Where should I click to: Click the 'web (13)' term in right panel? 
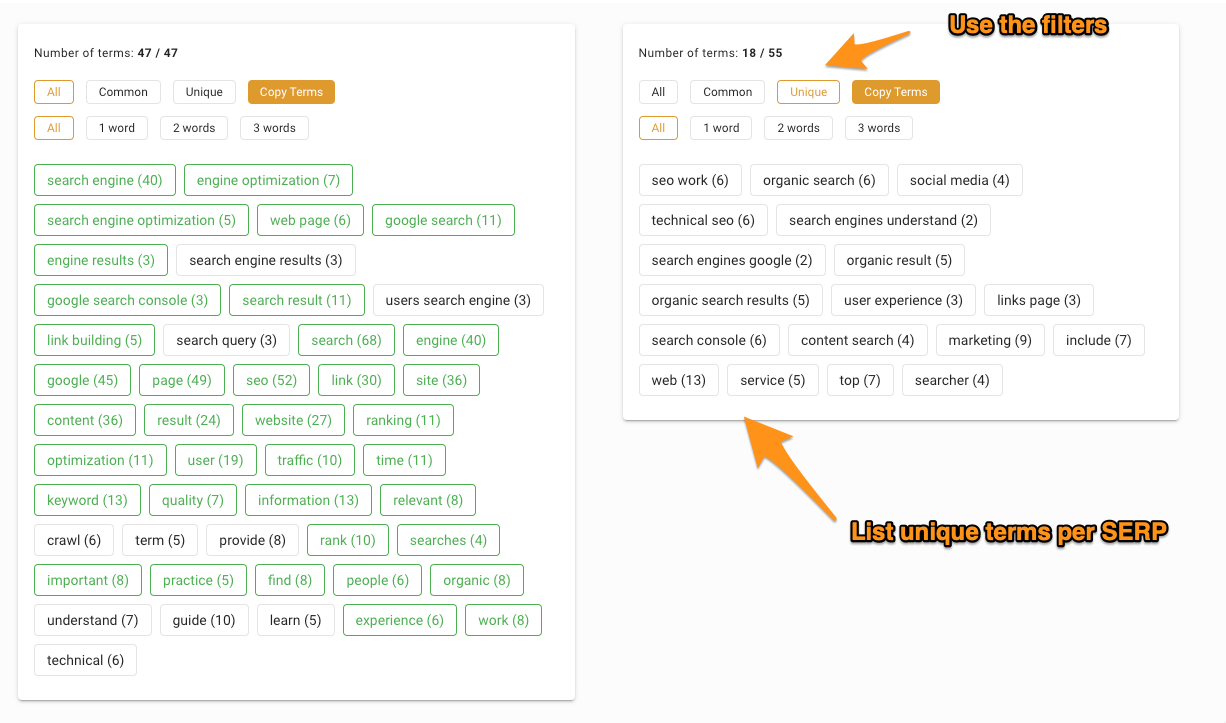(x=678, y=380)
